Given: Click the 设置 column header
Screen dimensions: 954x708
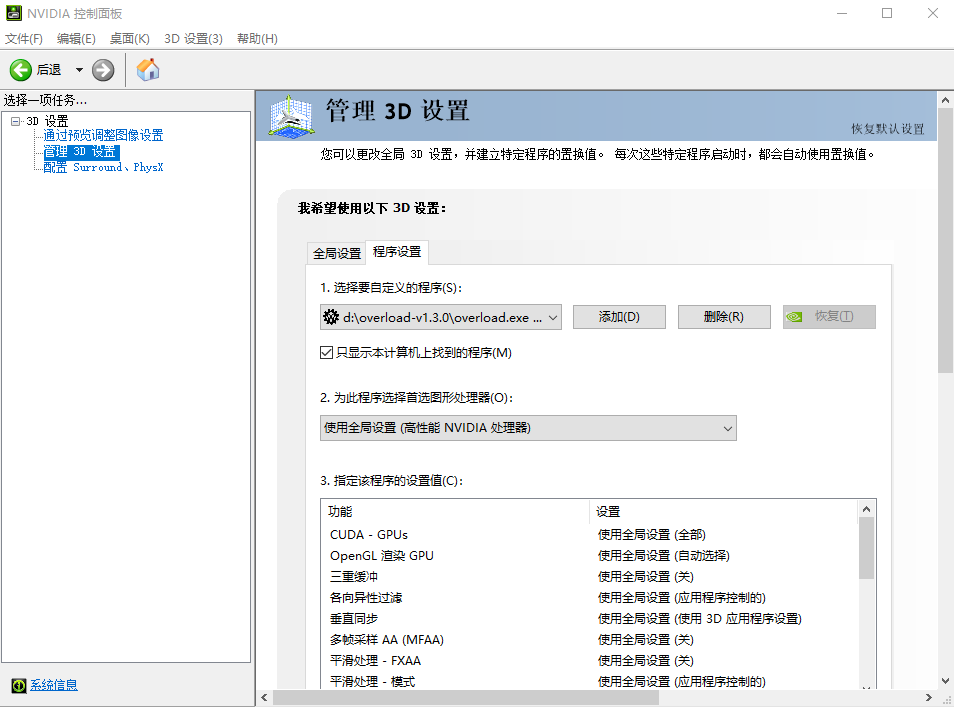Looking at the screenshot, I should tap(723, 512).
